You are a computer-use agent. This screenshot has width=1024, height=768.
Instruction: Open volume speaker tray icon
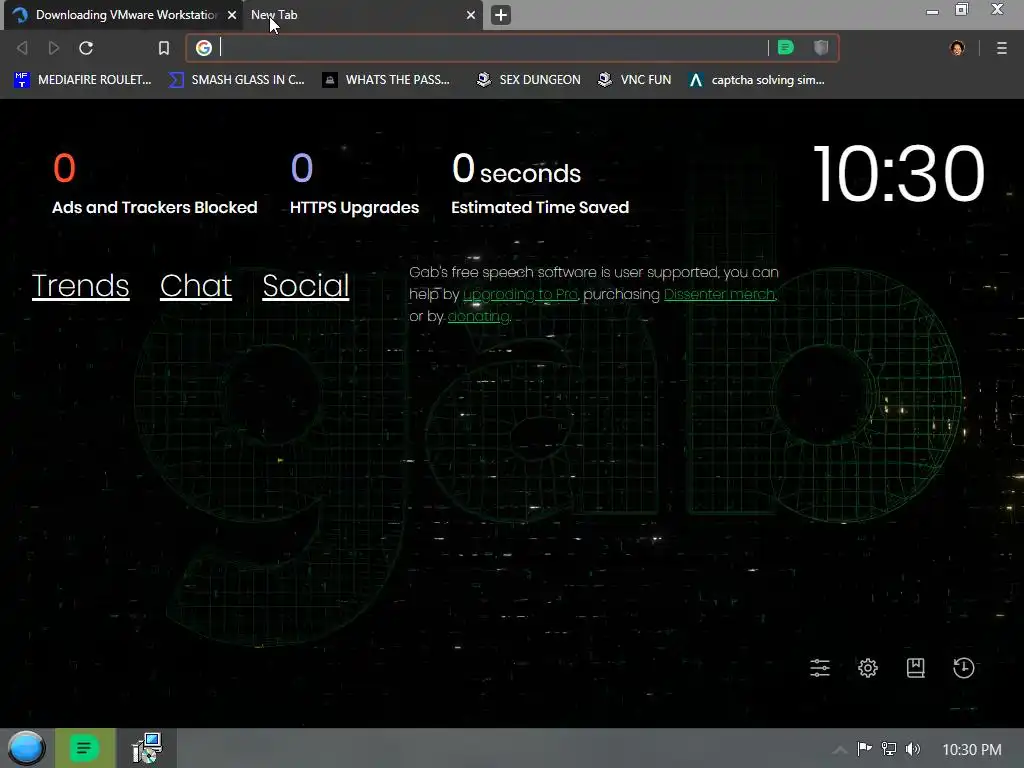pos(913,749)
